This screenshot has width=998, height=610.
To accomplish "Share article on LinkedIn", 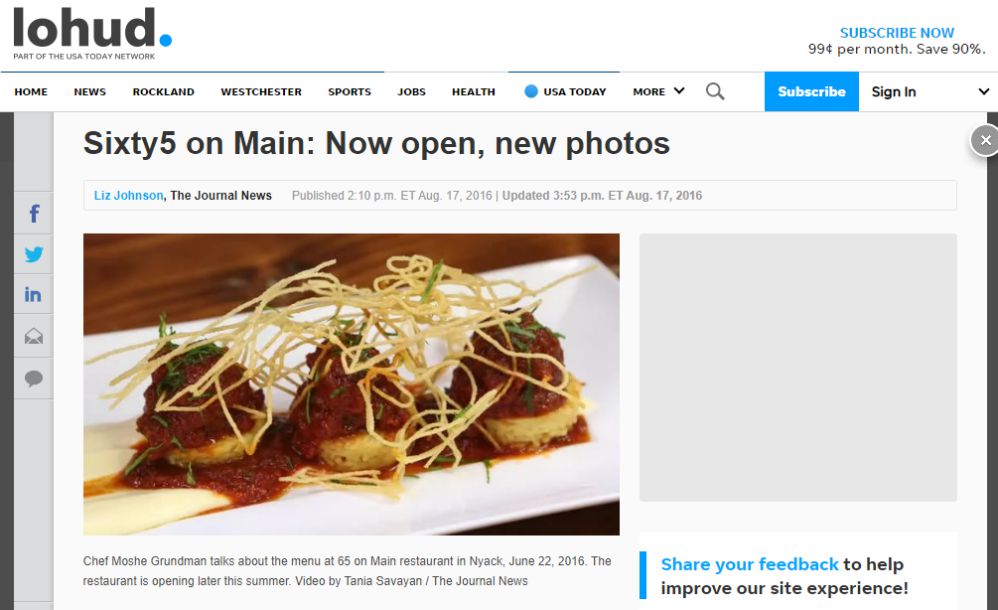I will [34, 295].
